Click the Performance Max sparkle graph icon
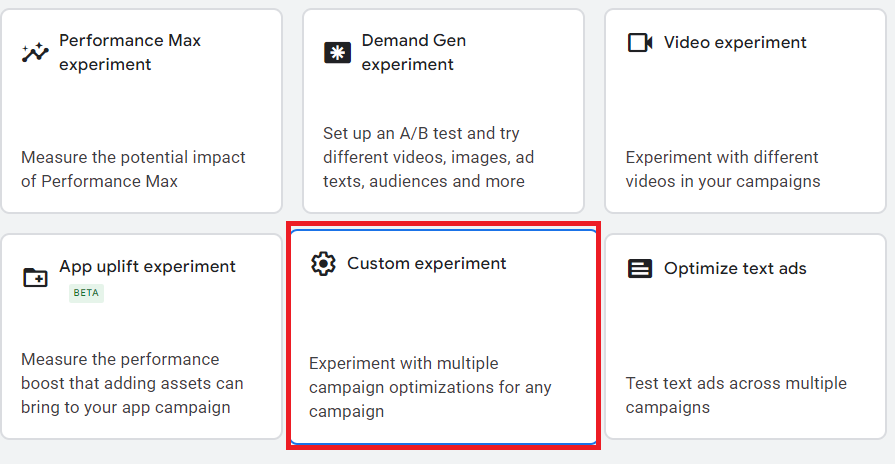Screen dimensions: 895x464 click(35, 53)
